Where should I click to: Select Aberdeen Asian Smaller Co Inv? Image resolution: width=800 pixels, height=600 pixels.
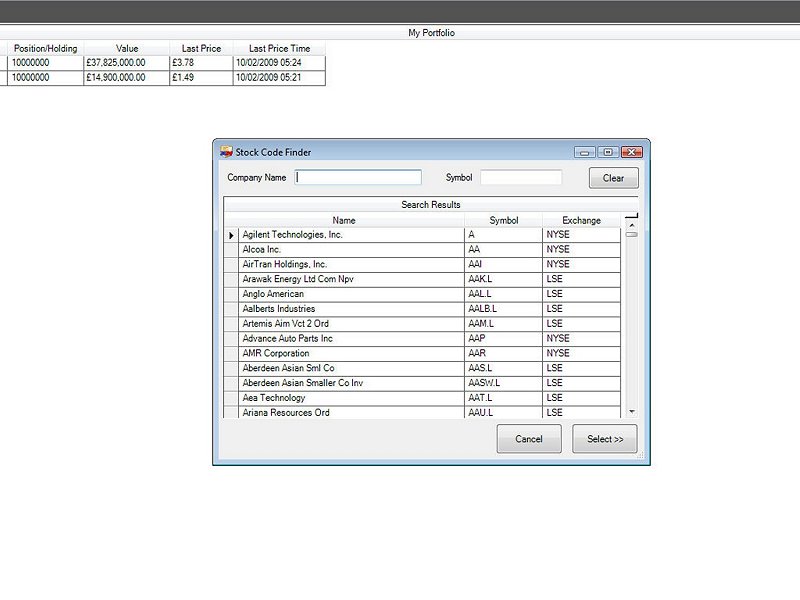422,383
